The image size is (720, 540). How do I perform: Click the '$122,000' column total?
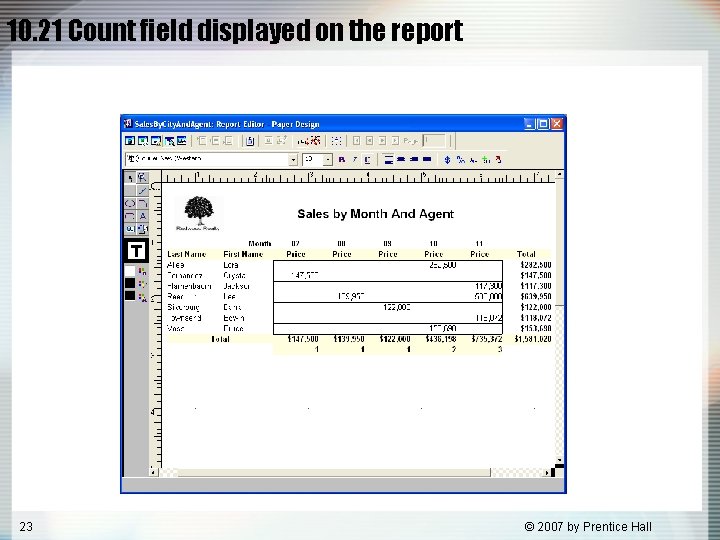pos(395,339)
